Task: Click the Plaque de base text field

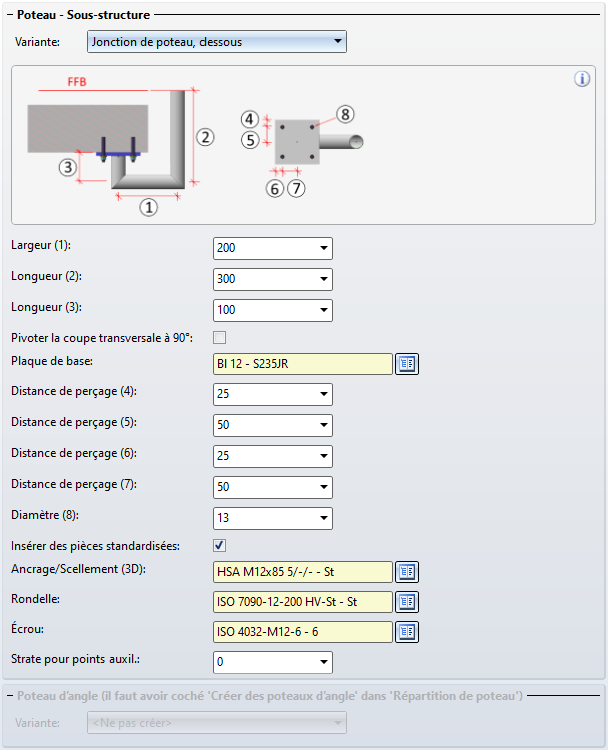Action: [302, 364]
